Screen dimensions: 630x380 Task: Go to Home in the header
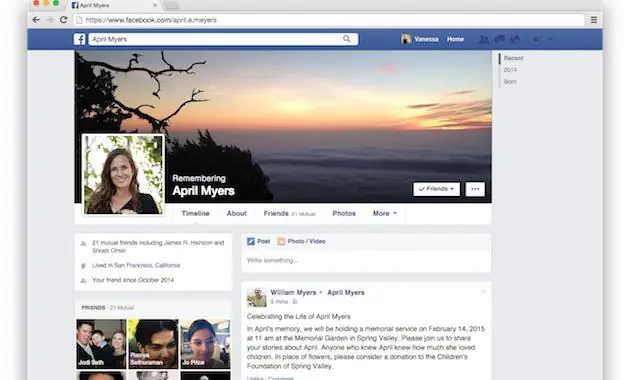pos(456,39)
